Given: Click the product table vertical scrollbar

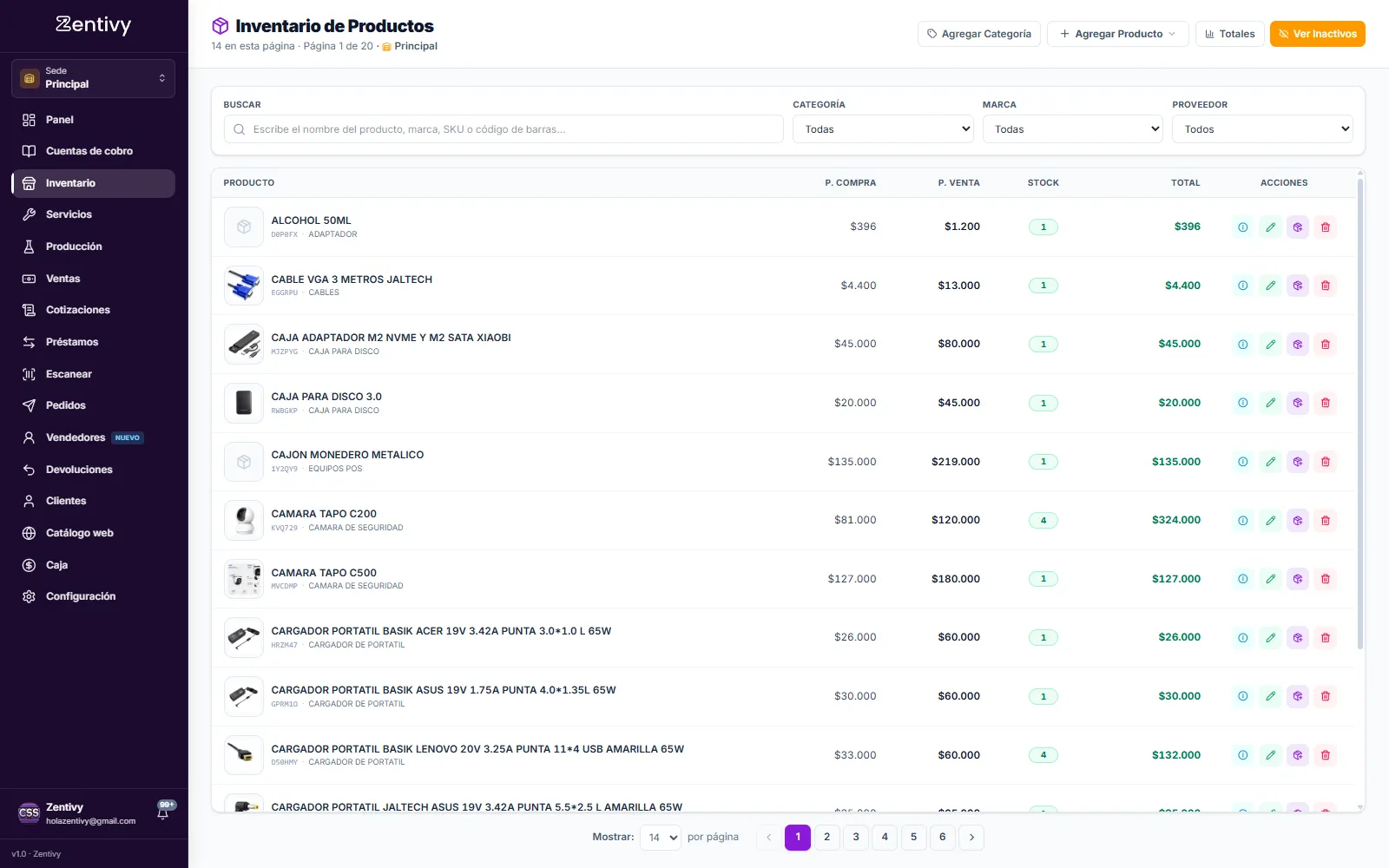Looking at the screenshot, I should [x=1360, y=413].
